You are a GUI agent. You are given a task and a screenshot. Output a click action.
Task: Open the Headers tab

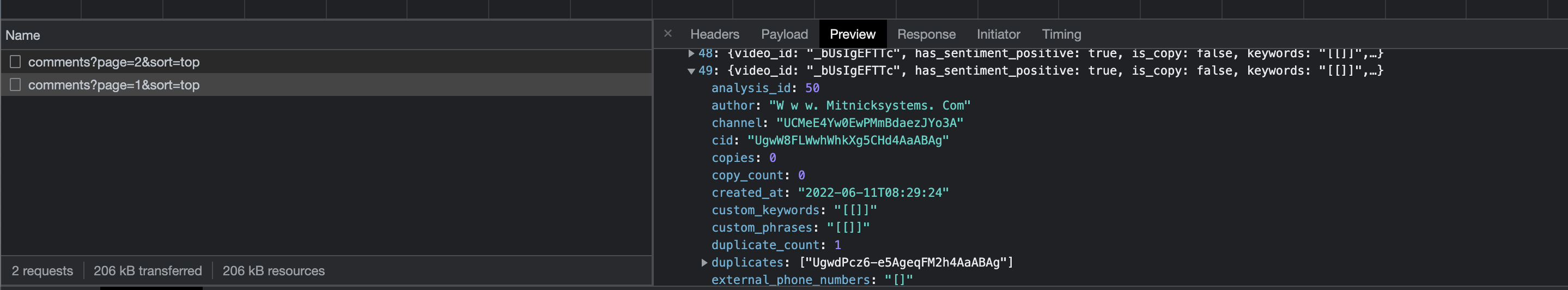[715, 34]
